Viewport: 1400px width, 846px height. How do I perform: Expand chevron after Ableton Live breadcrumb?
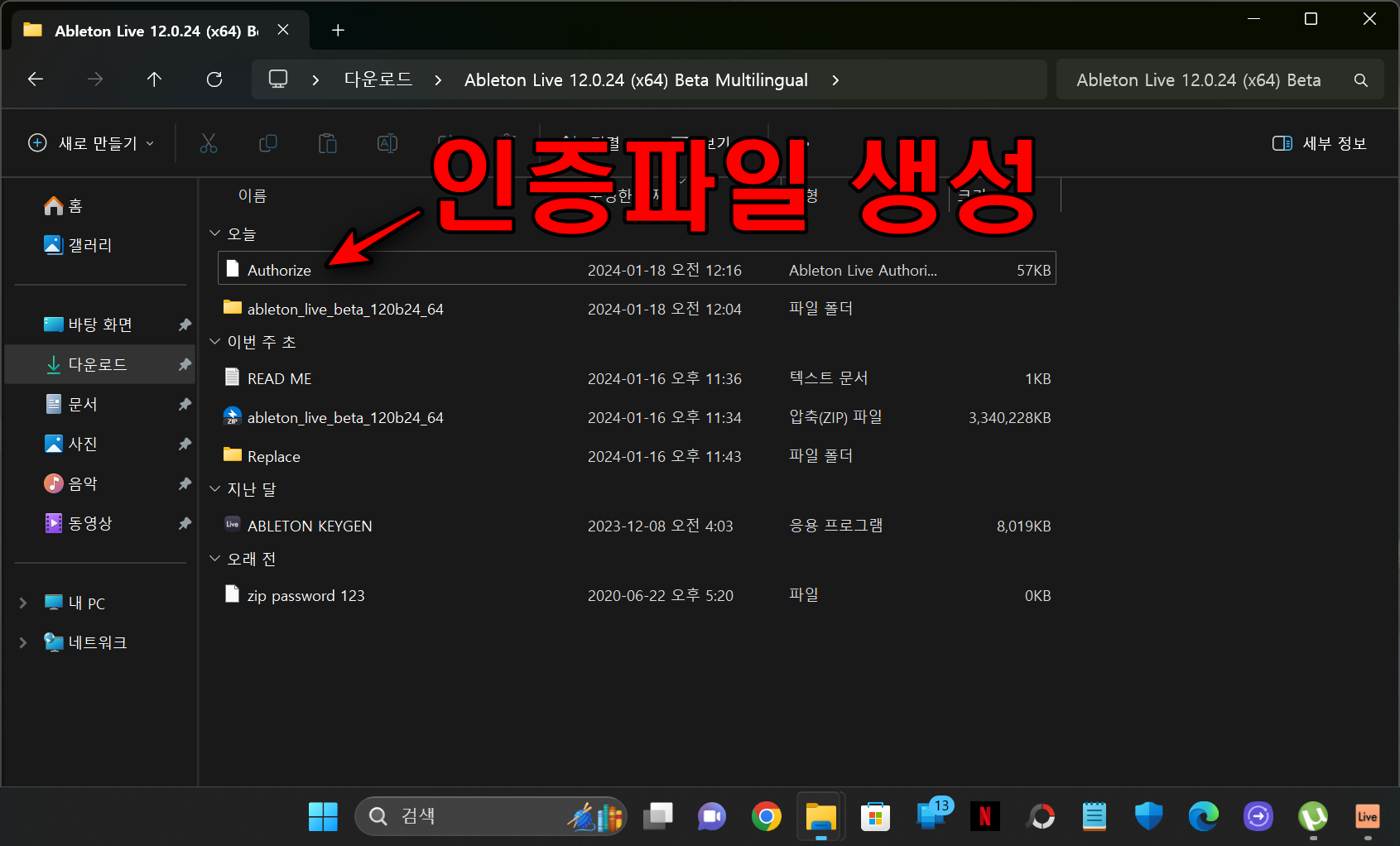[x=835, y=80]
